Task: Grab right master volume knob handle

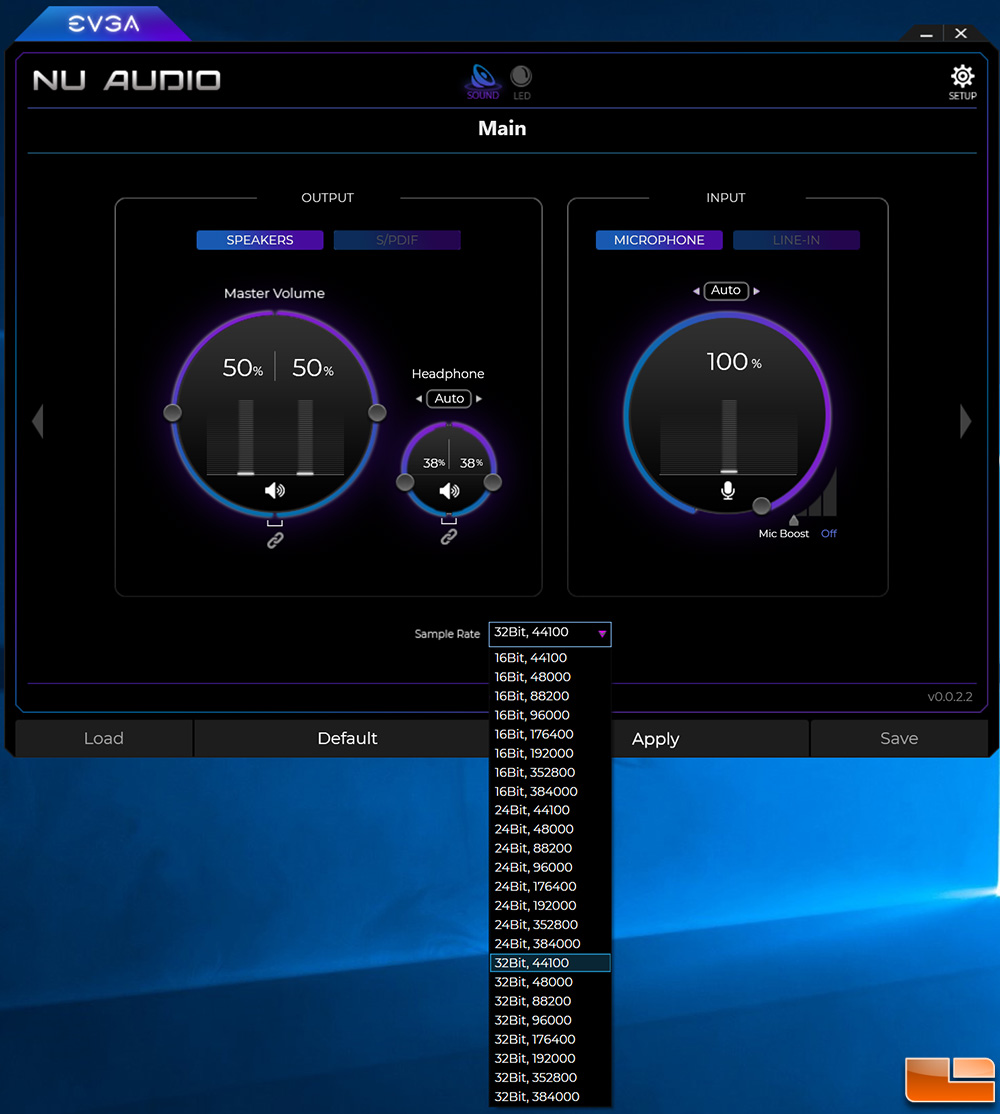Action: [x=377, y=412]
